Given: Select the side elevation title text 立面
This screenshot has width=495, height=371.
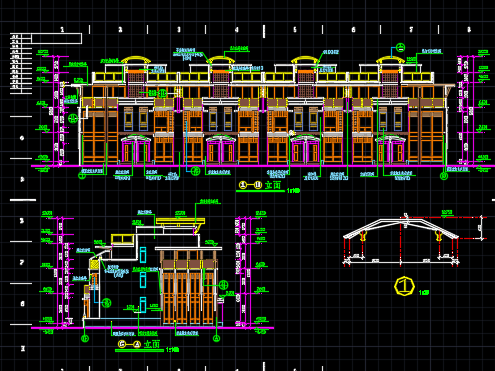Looking at the screenshot, I should (x=152, y=344).
